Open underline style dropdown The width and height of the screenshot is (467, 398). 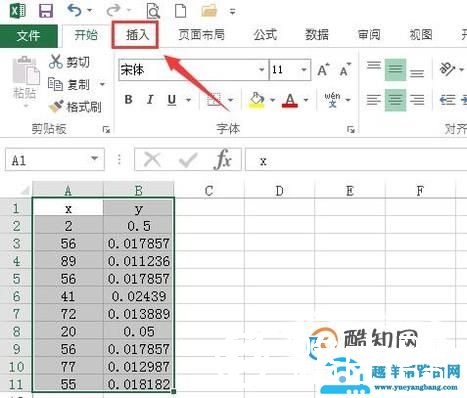(188, 100)
